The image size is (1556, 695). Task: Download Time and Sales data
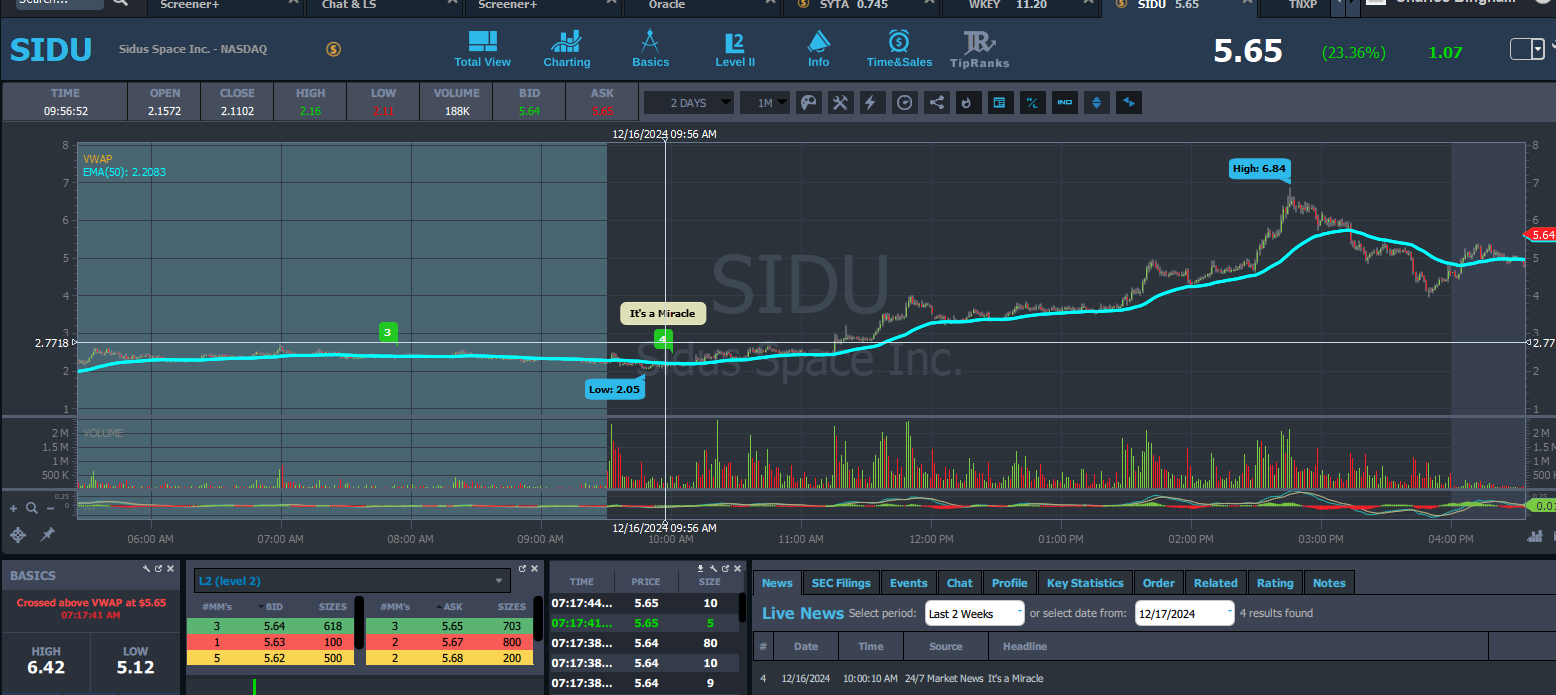[x=701, y=568]
